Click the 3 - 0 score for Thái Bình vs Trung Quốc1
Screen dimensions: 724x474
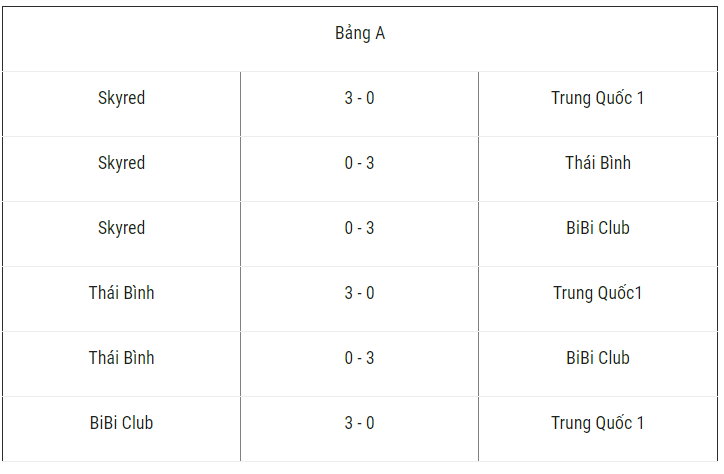(x=359, y=293)
